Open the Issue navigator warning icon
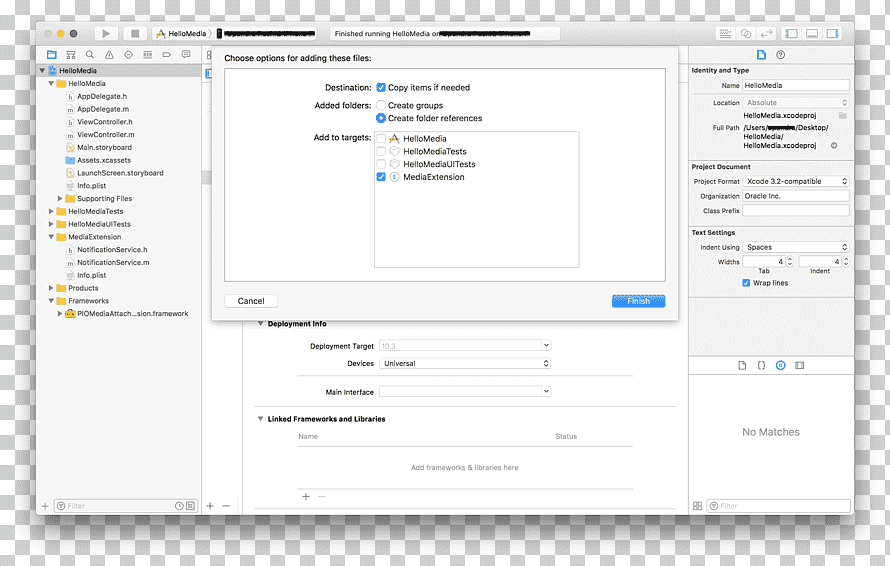This screenshot has width=890, height=566. pos(109,54)
